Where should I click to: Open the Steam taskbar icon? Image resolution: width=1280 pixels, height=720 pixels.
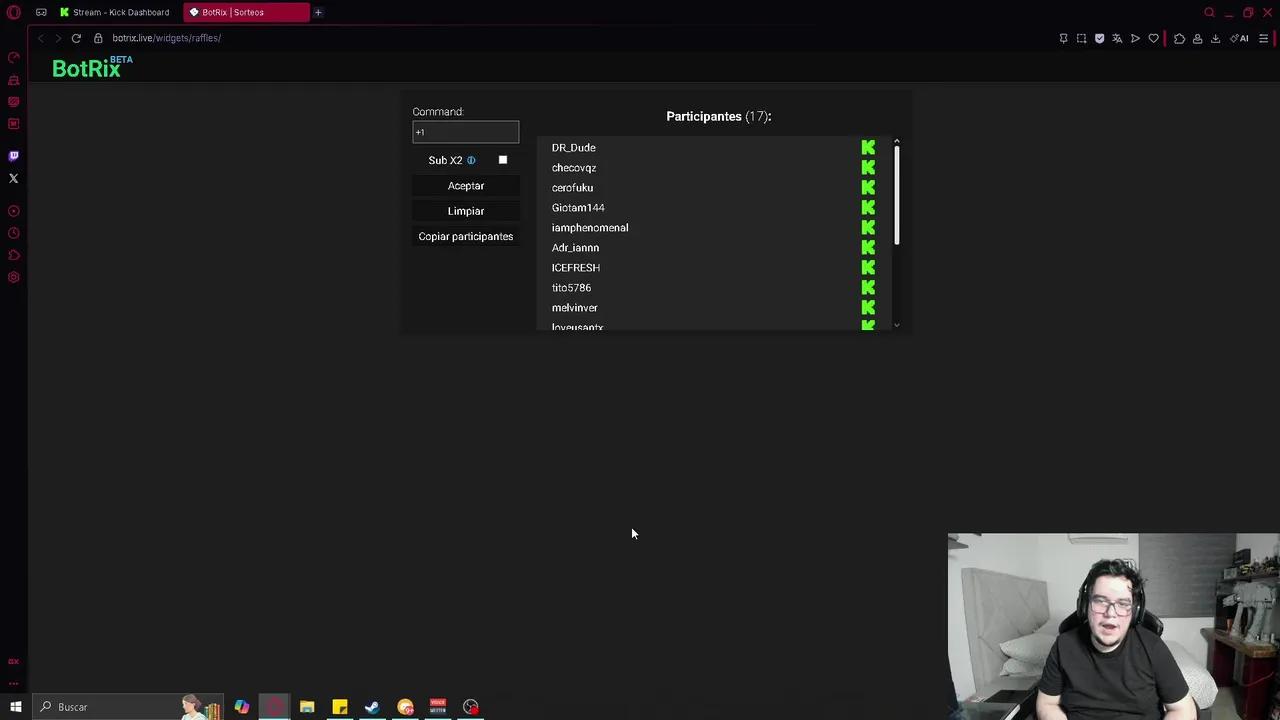click(x=372, y=707)
